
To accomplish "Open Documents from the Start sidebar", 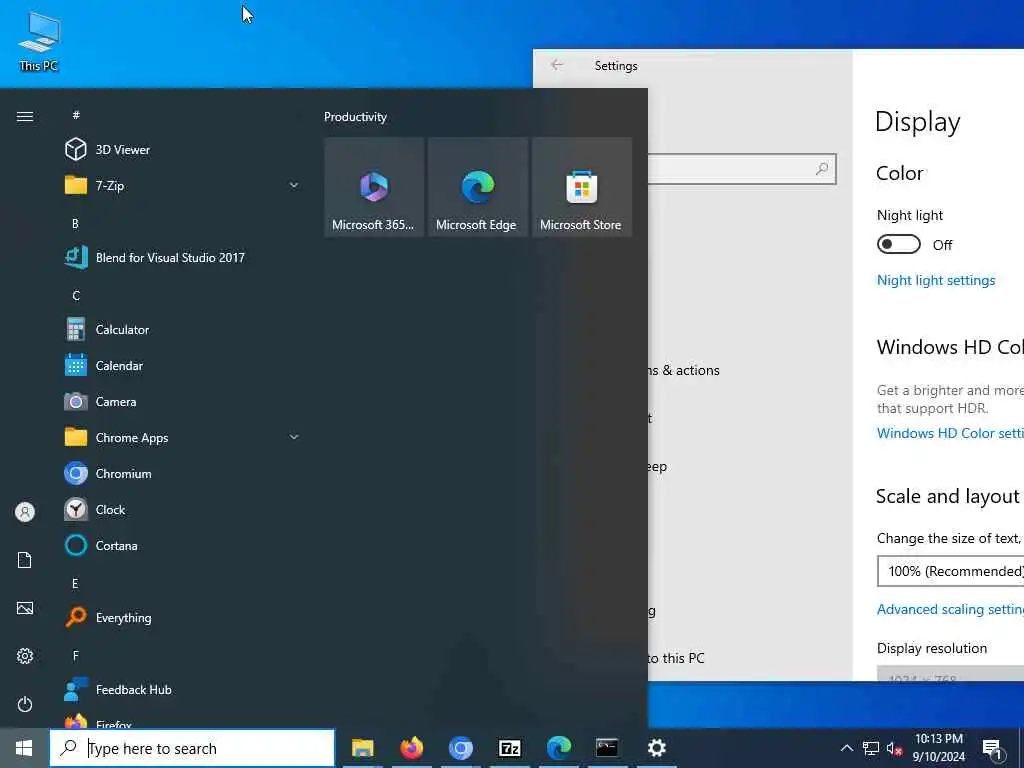I will click(25, 560).
